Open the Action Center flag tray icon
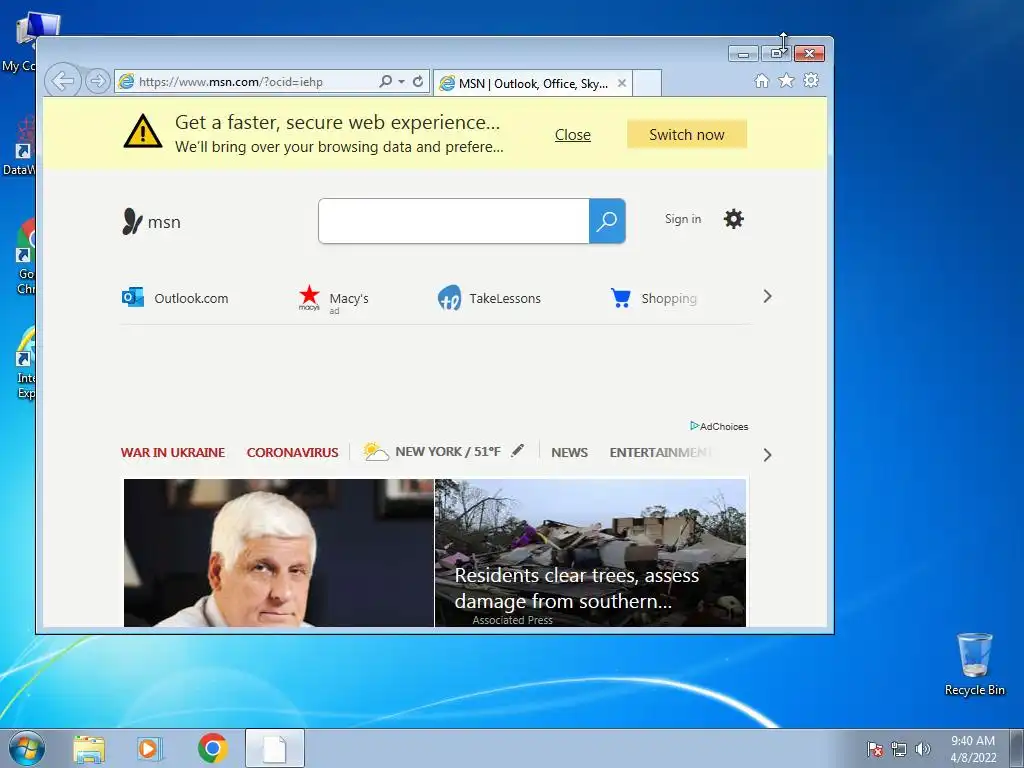The height and width of the screenshot is (768, 1024). (874, 749)
